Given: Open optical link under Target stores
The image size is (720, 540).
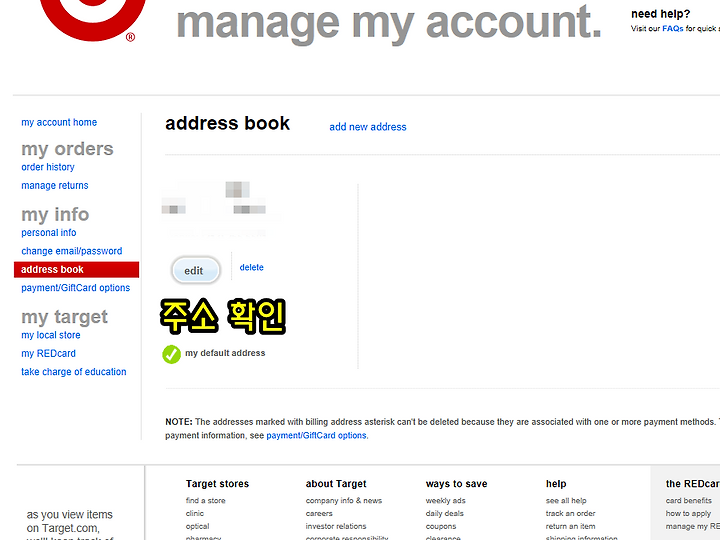Looking at the screenshot, I should 197,526.
